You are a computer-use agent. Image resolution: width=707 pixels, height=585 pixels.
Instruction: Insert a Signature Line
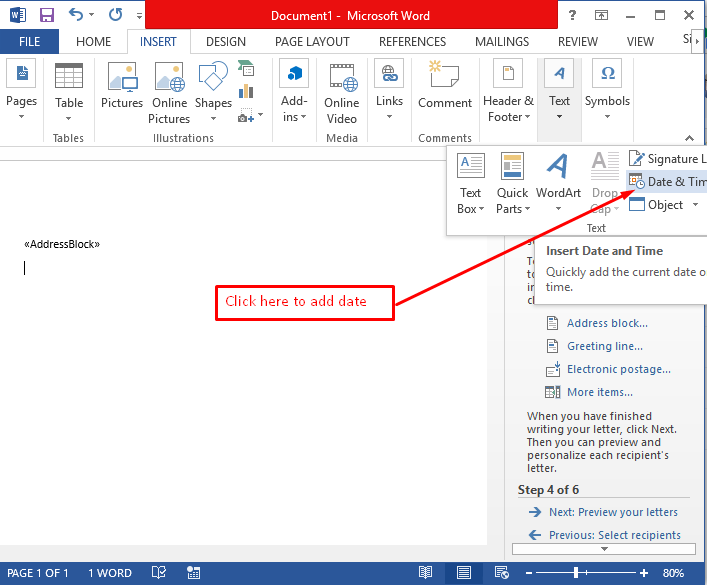667,158
